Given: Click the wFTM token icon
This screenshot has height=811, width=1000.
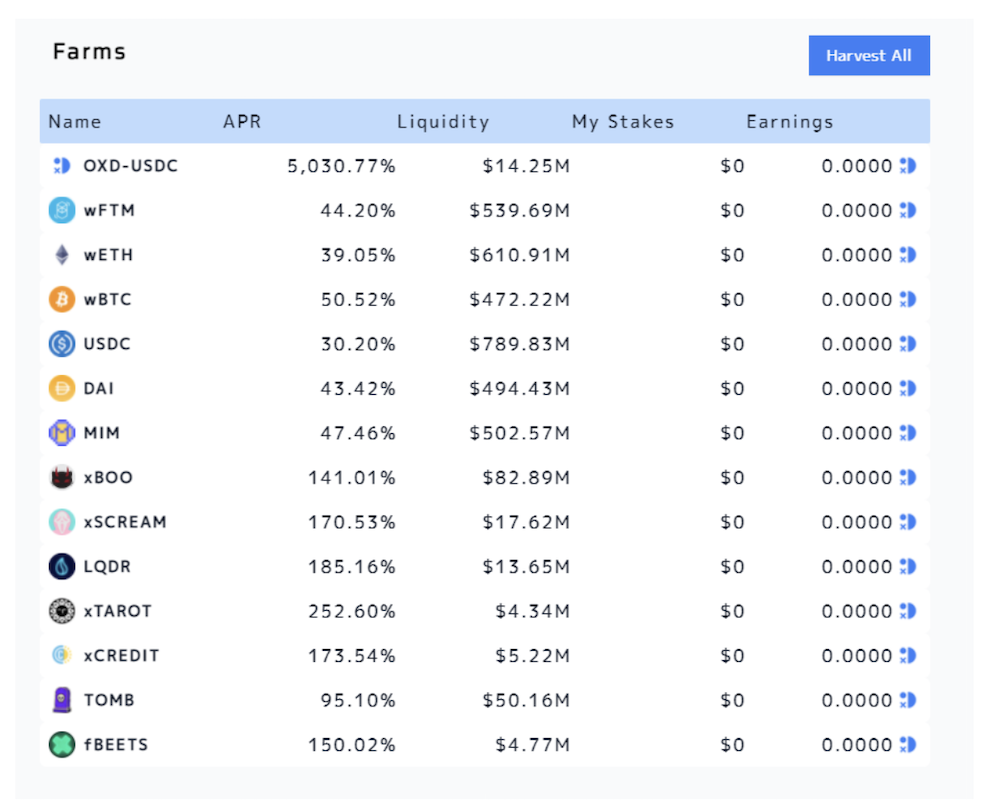Looking at the screenshot, I should (x=62, y=210).
